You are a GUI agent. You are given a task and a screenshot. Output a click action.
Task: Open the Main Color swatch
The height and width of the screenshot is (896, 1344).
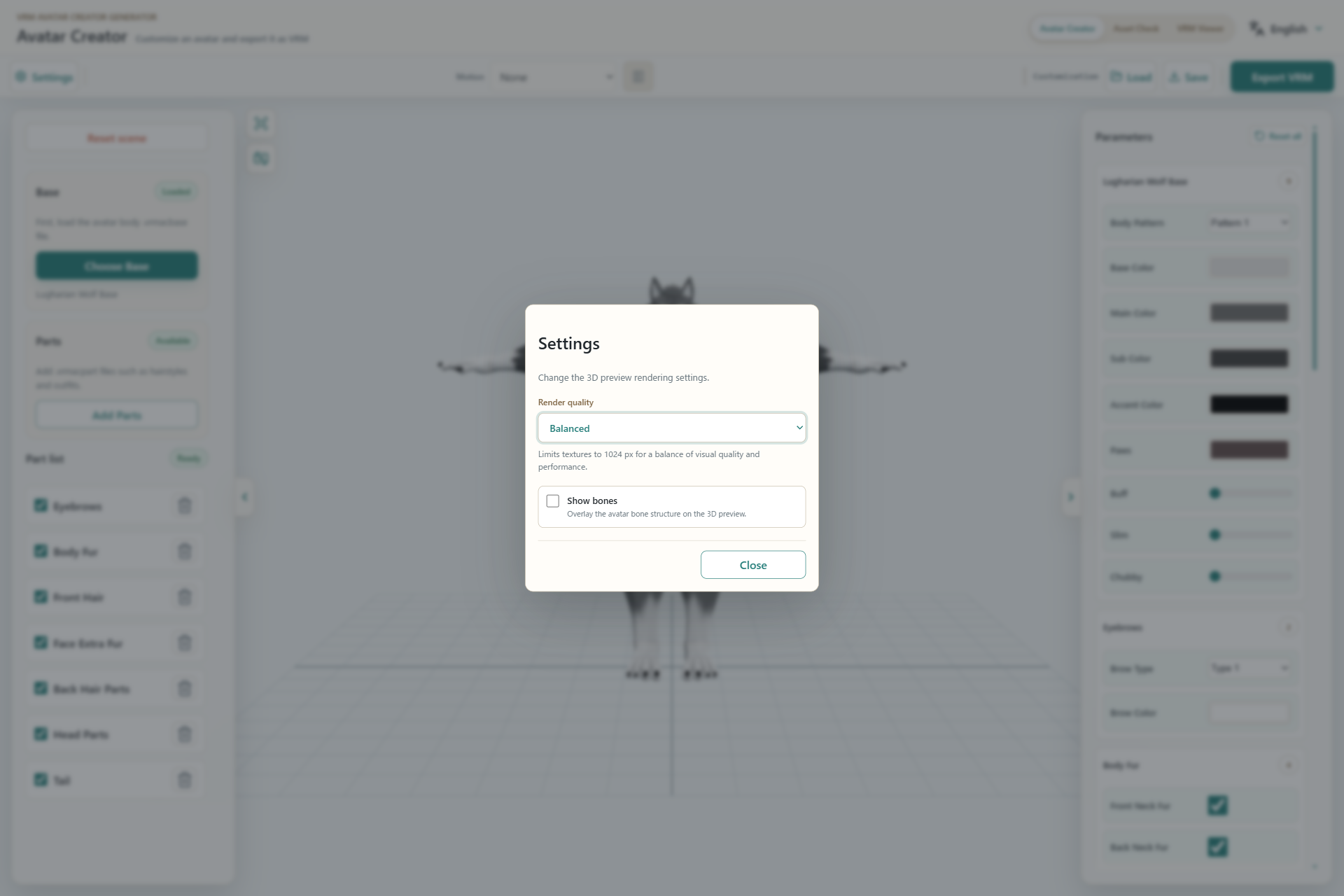[x=1249, y=313]
